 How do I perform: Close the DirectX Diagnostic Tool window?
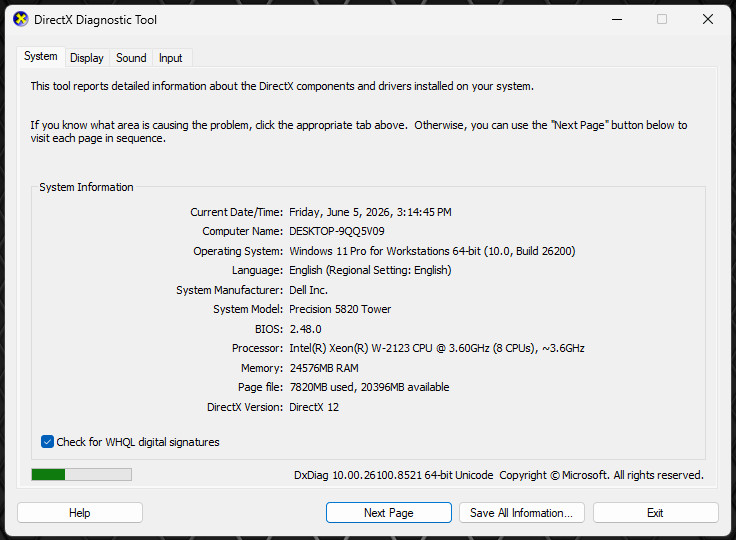(708, 19)
